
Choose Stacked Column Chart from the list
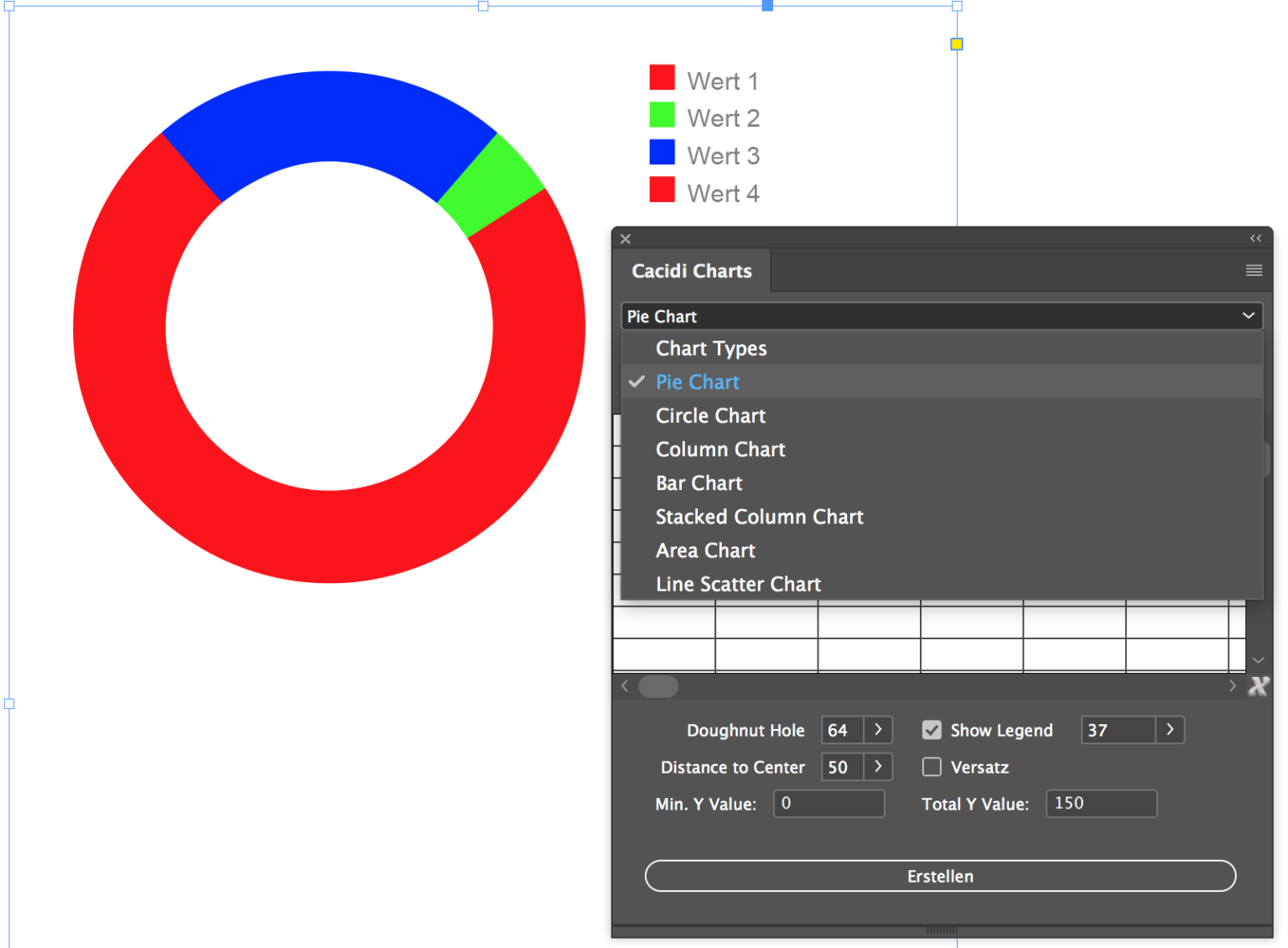(759, 517)
